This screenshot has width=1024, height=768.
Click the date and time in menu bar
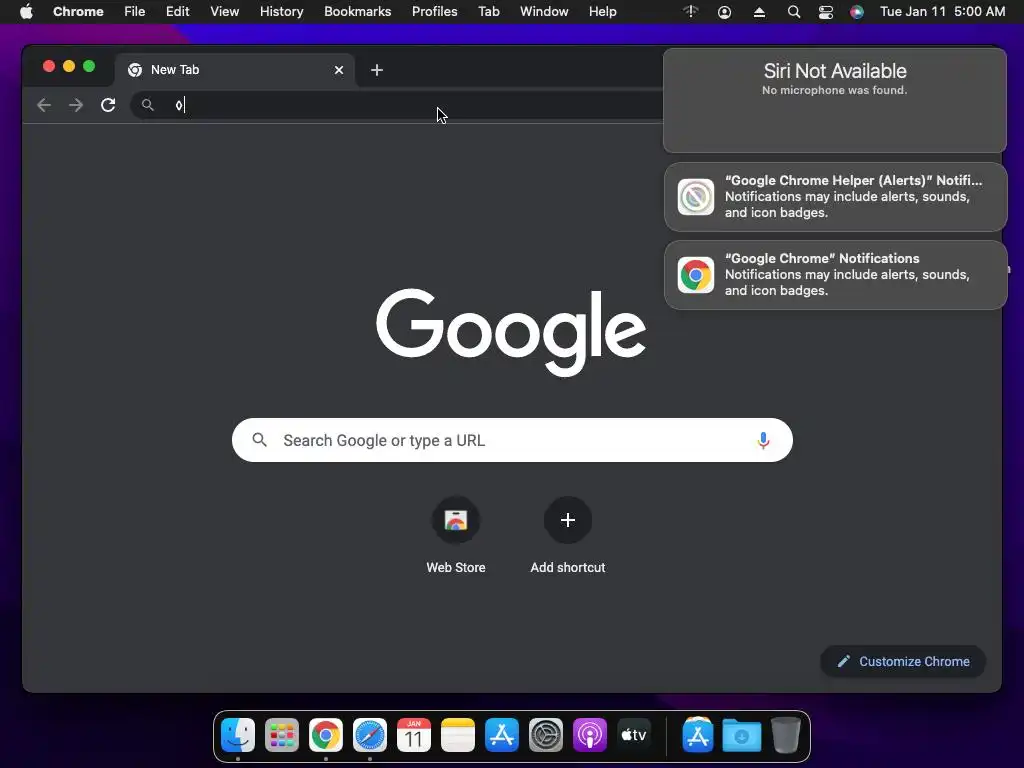[942, 12]
